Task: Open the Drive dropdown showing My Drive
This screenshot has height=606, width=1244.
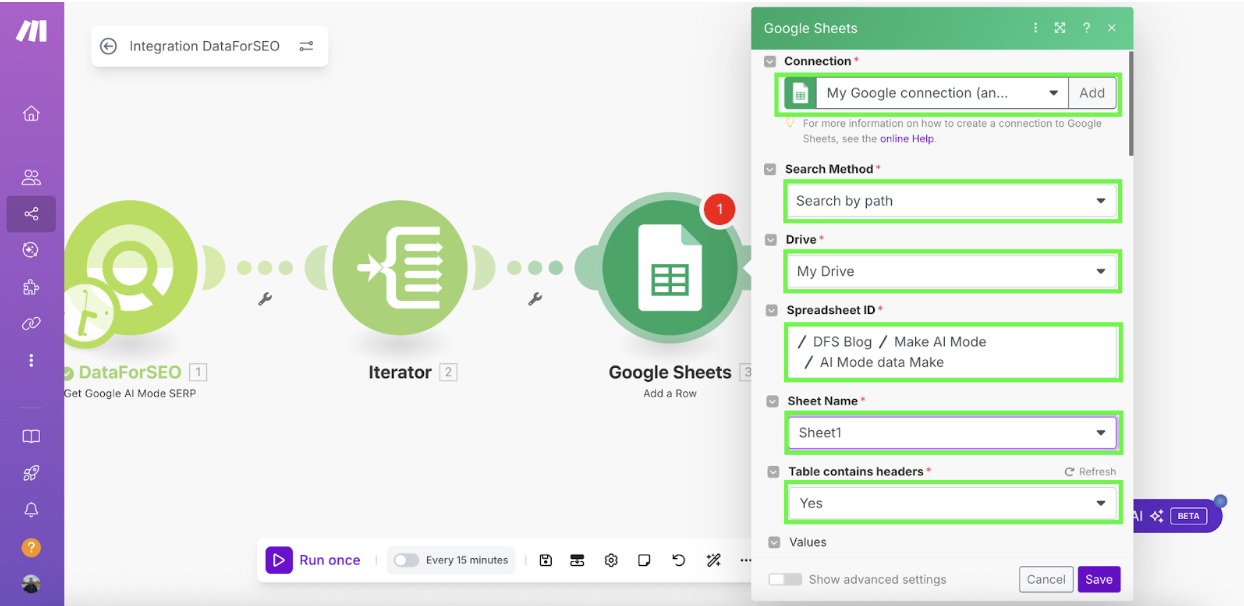Action: point(952,271)
